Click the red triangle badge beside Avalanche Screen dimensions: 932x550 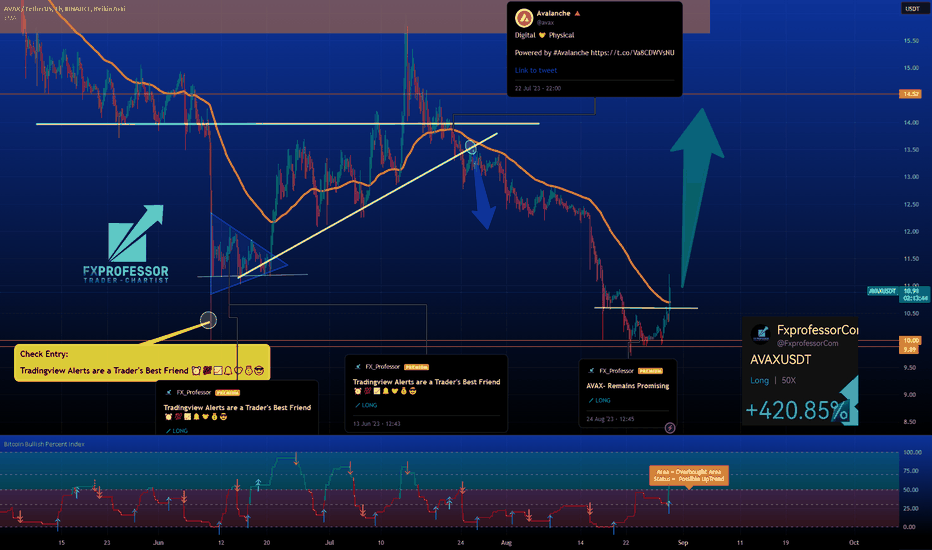pos(577,13)
